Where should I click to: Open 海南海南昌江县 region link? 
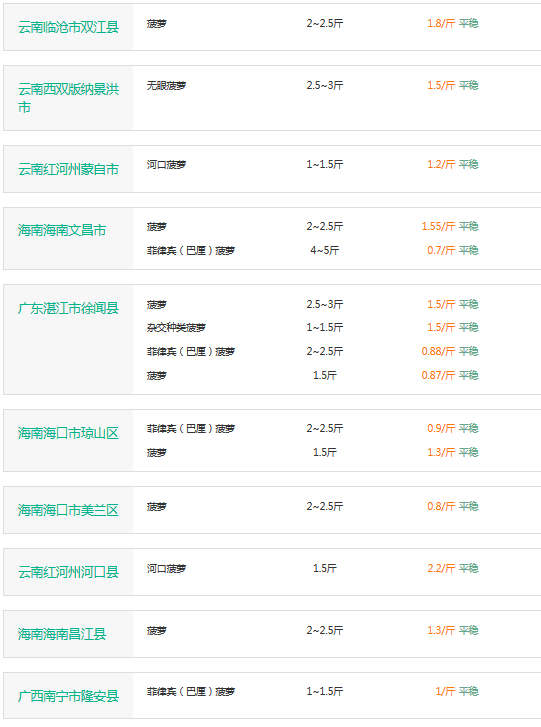[62, 634]
